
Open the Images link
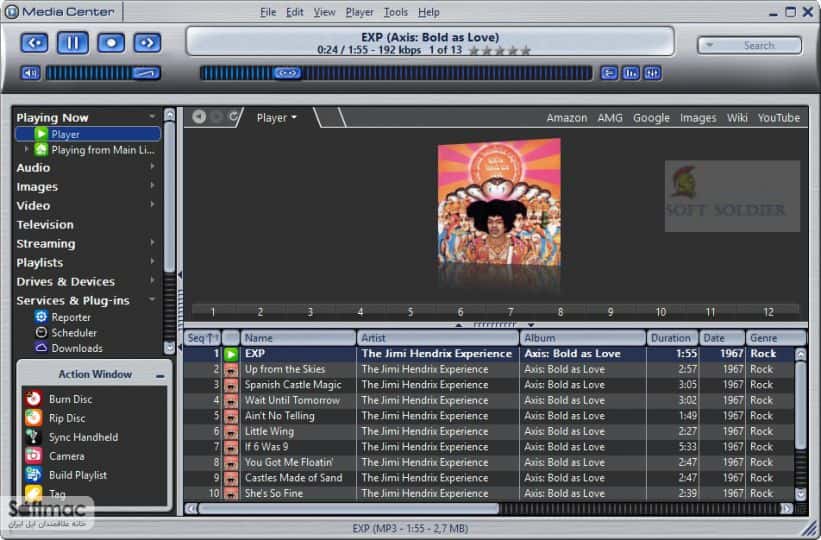(x=697, y=118)
